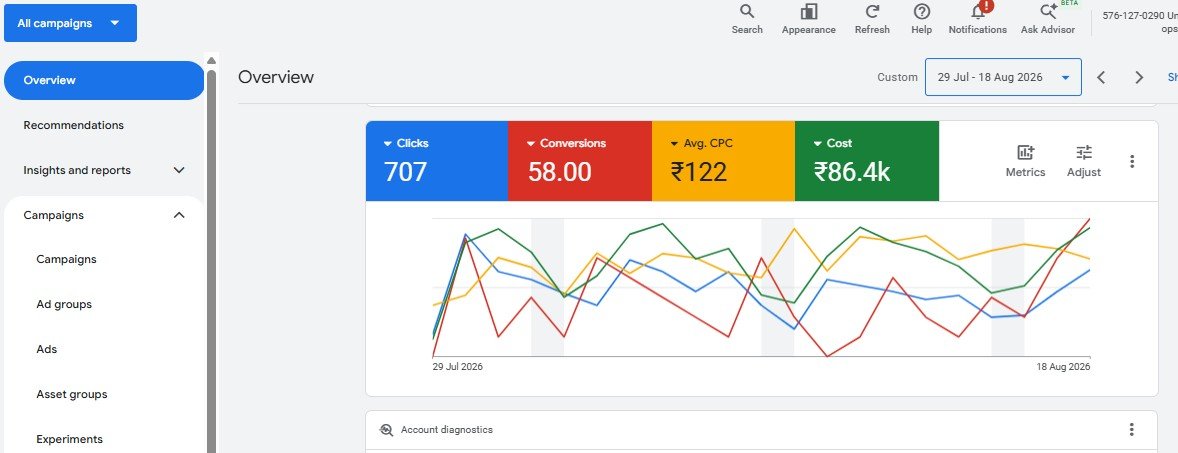
Task: Click the Account diagnostics title
Action: (446, 430)
